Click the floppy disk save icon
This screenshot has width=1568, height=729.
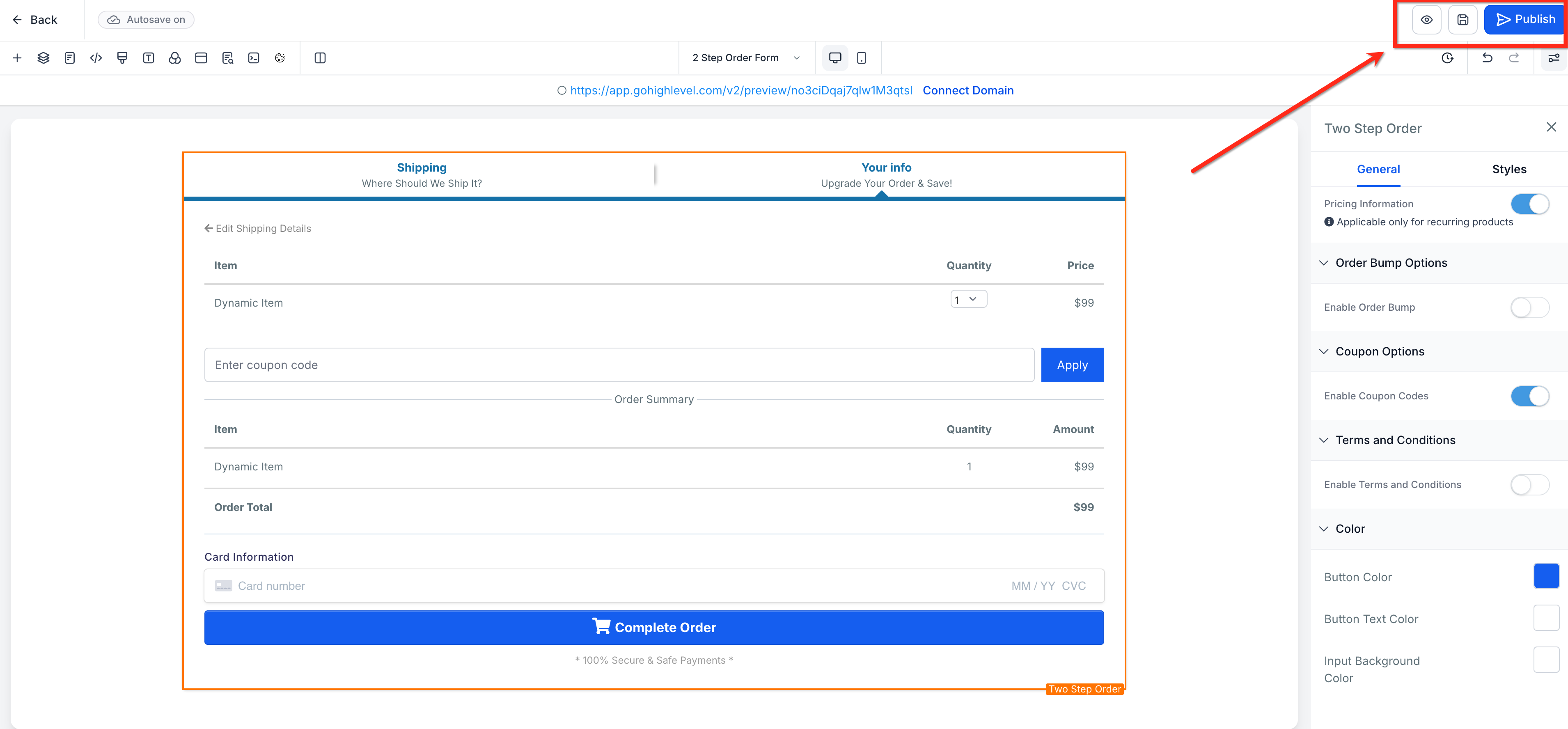click(x=1463, y=19)
